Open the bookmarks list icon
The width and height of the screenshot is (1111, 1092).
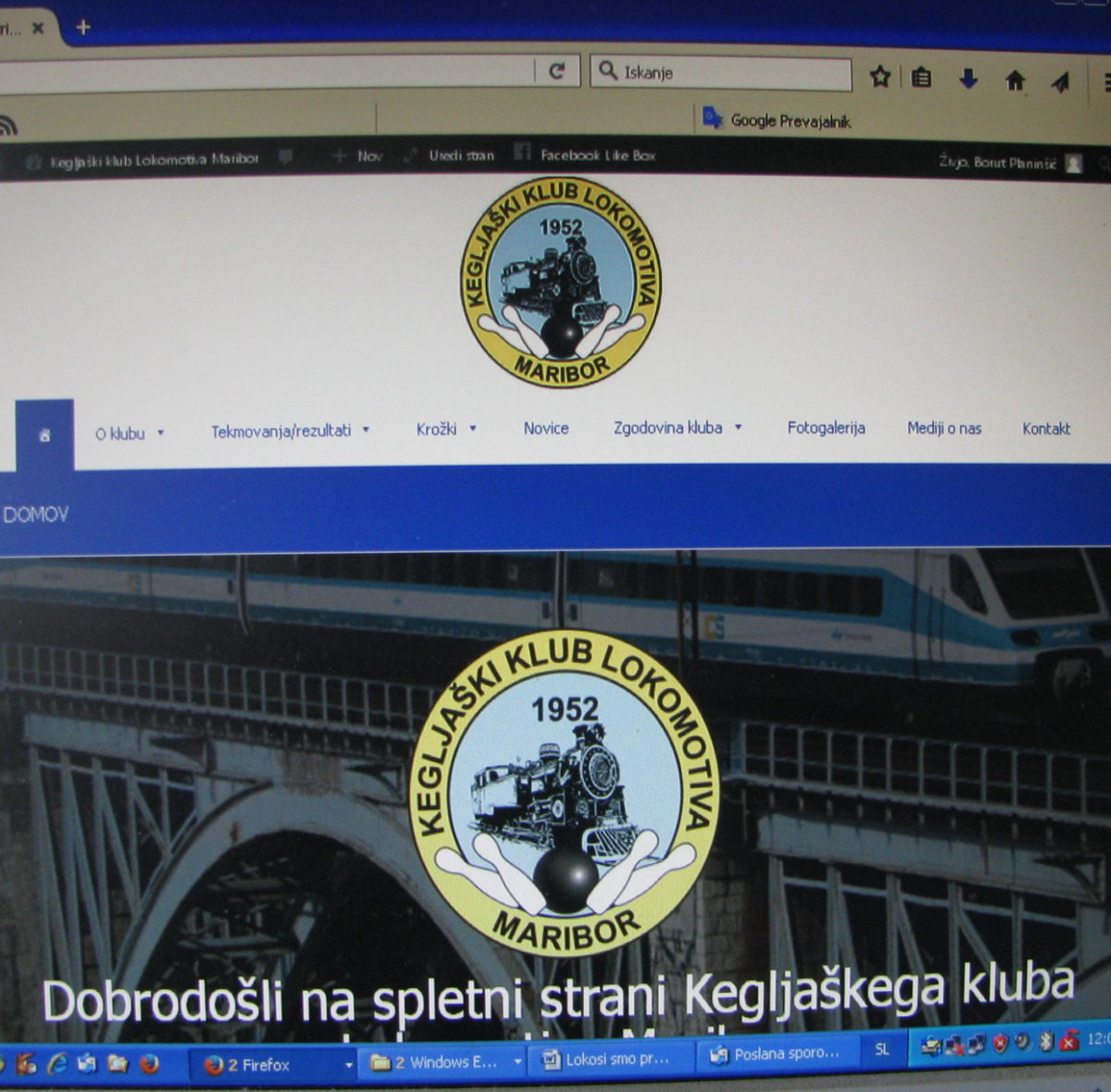click(921, 78)
